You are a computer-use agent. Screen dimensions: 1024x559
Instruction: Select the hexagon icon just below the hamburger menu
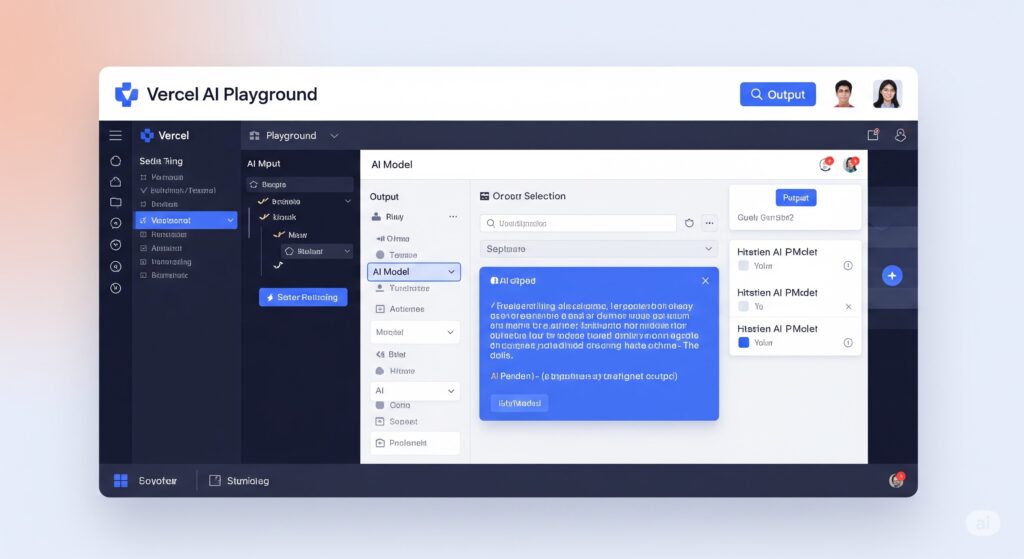(116, 161)
